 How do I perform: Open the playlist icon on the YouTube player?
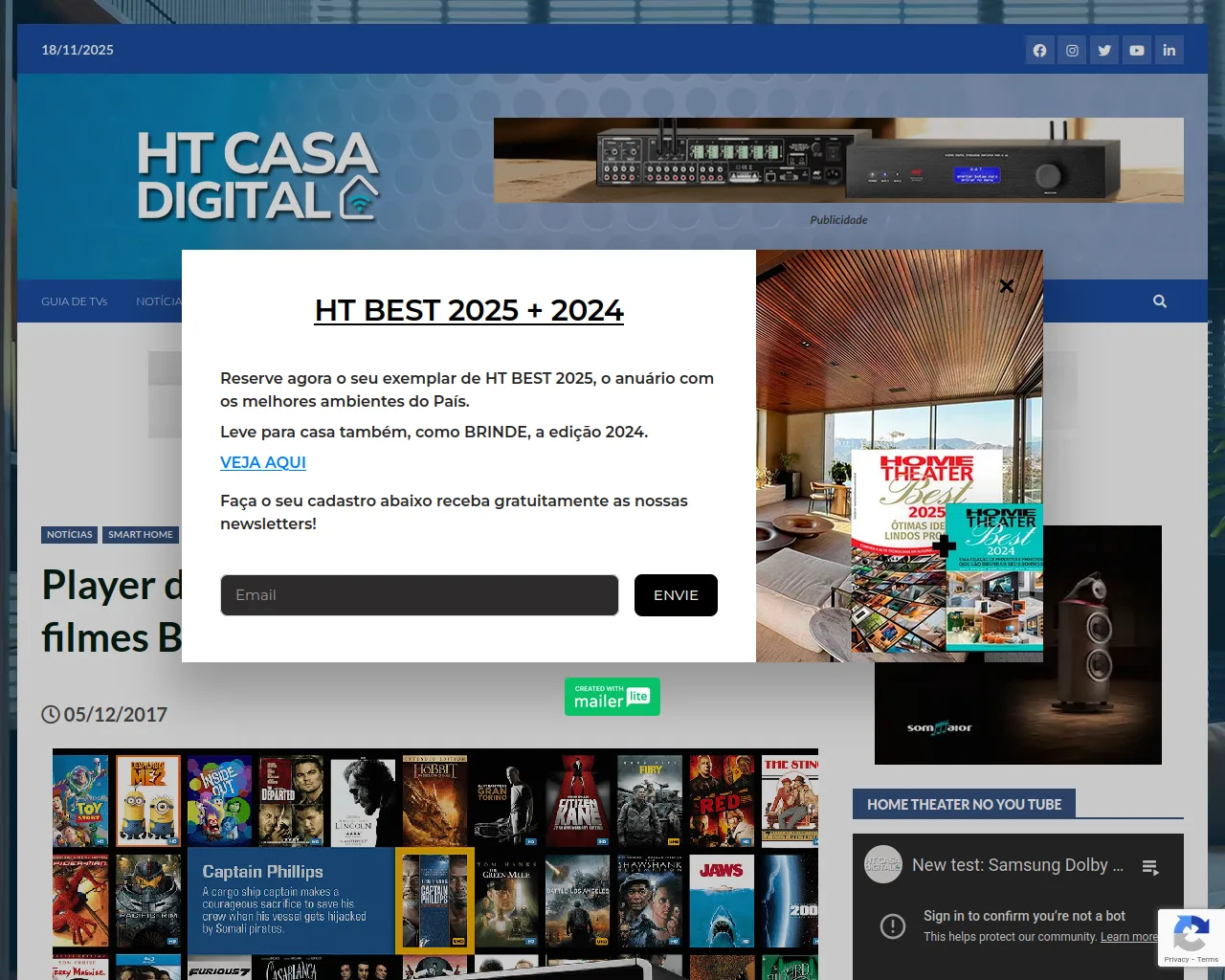[x=1150, y=865]
